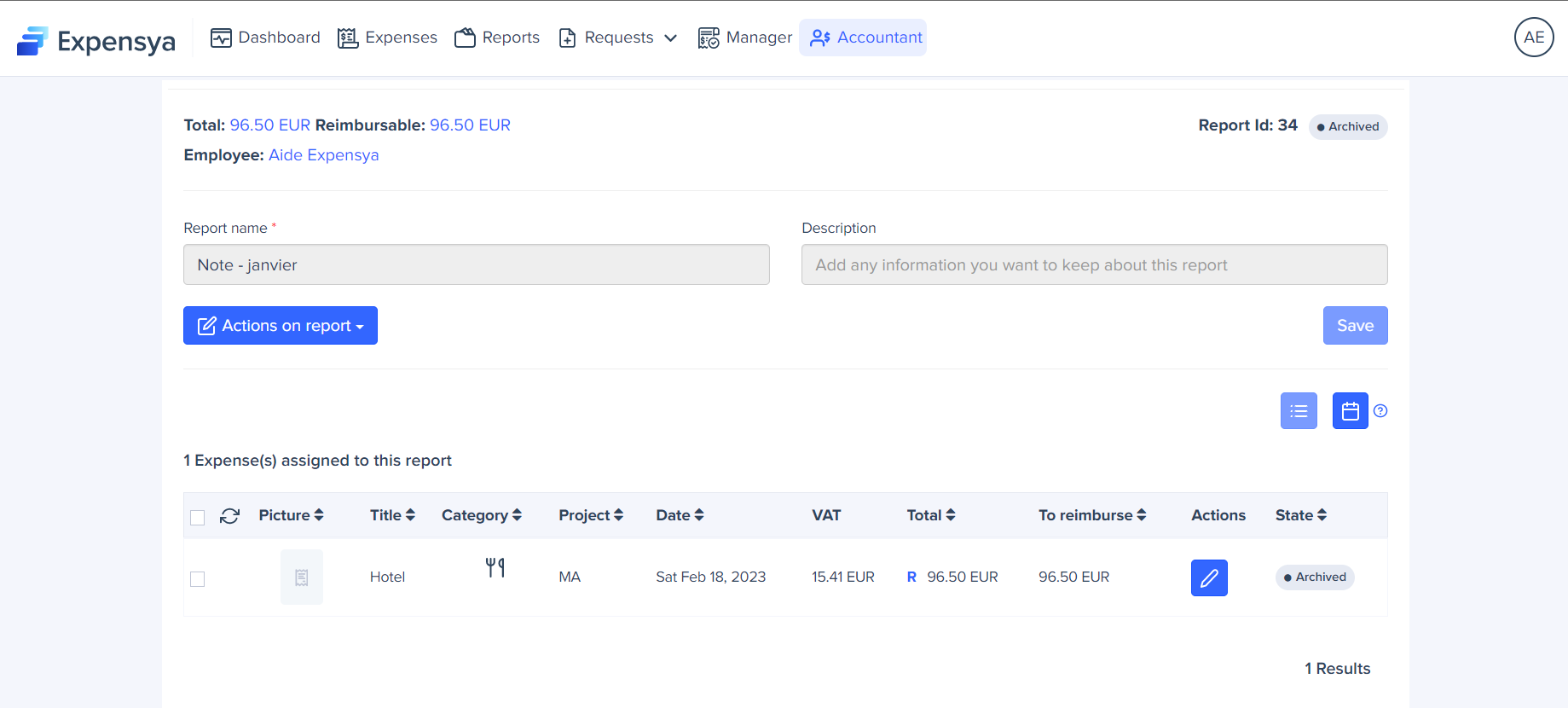Sort expenses by Date column
This screenshot has width=1568, height=708.
tap(679, 515)
